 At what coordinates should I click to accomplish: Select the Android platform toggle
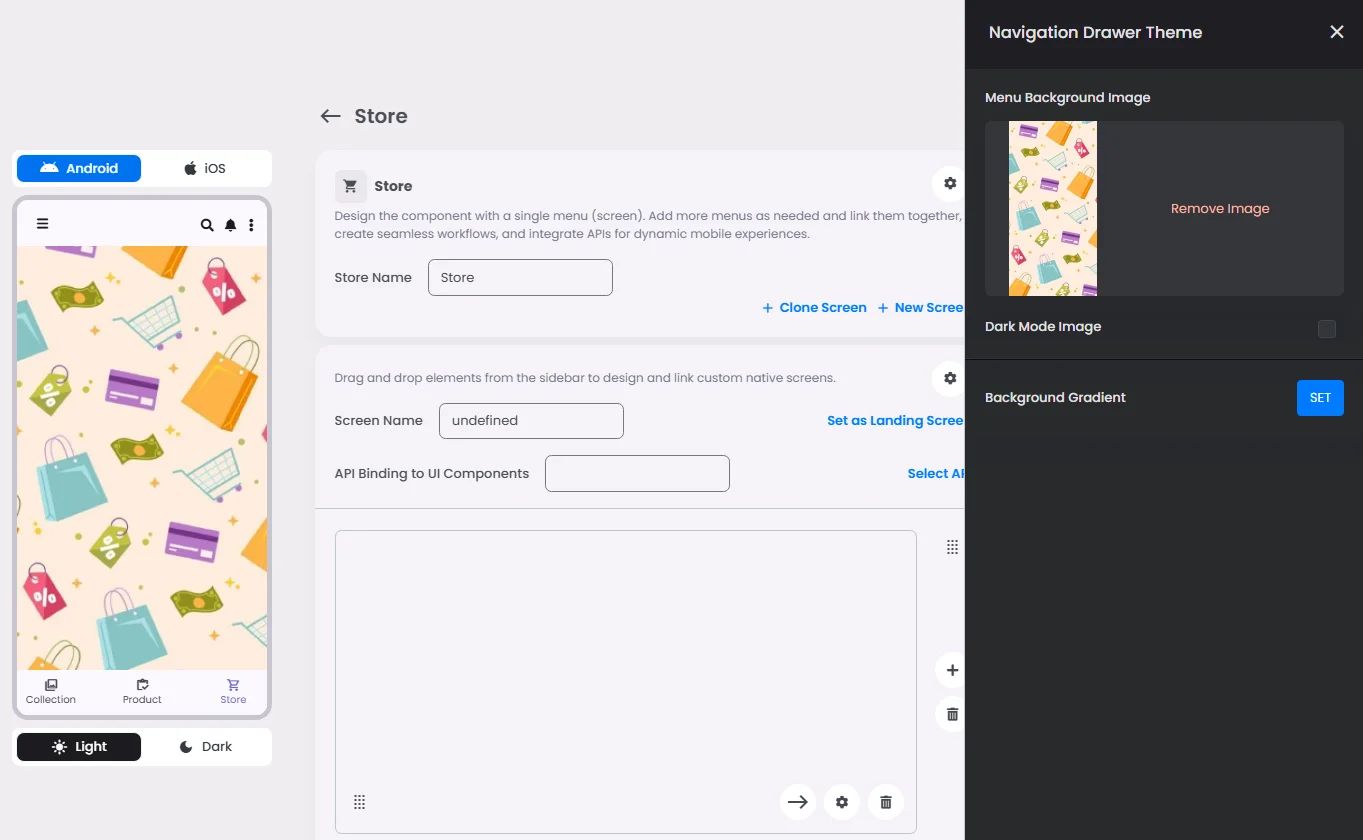click(x=79, y=168)
